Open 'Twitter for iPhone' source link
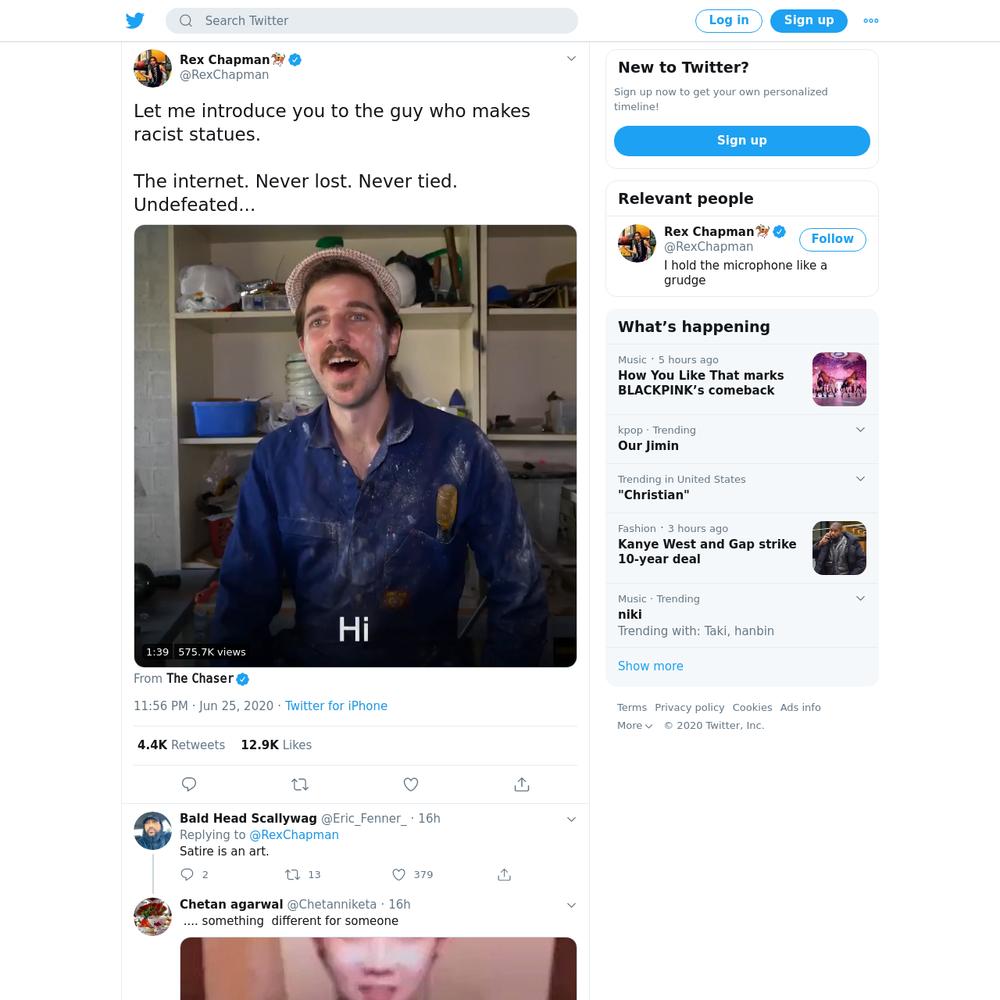This screenshot has width=1000, height=1000. pyautogui.click(x=336, y=705)
